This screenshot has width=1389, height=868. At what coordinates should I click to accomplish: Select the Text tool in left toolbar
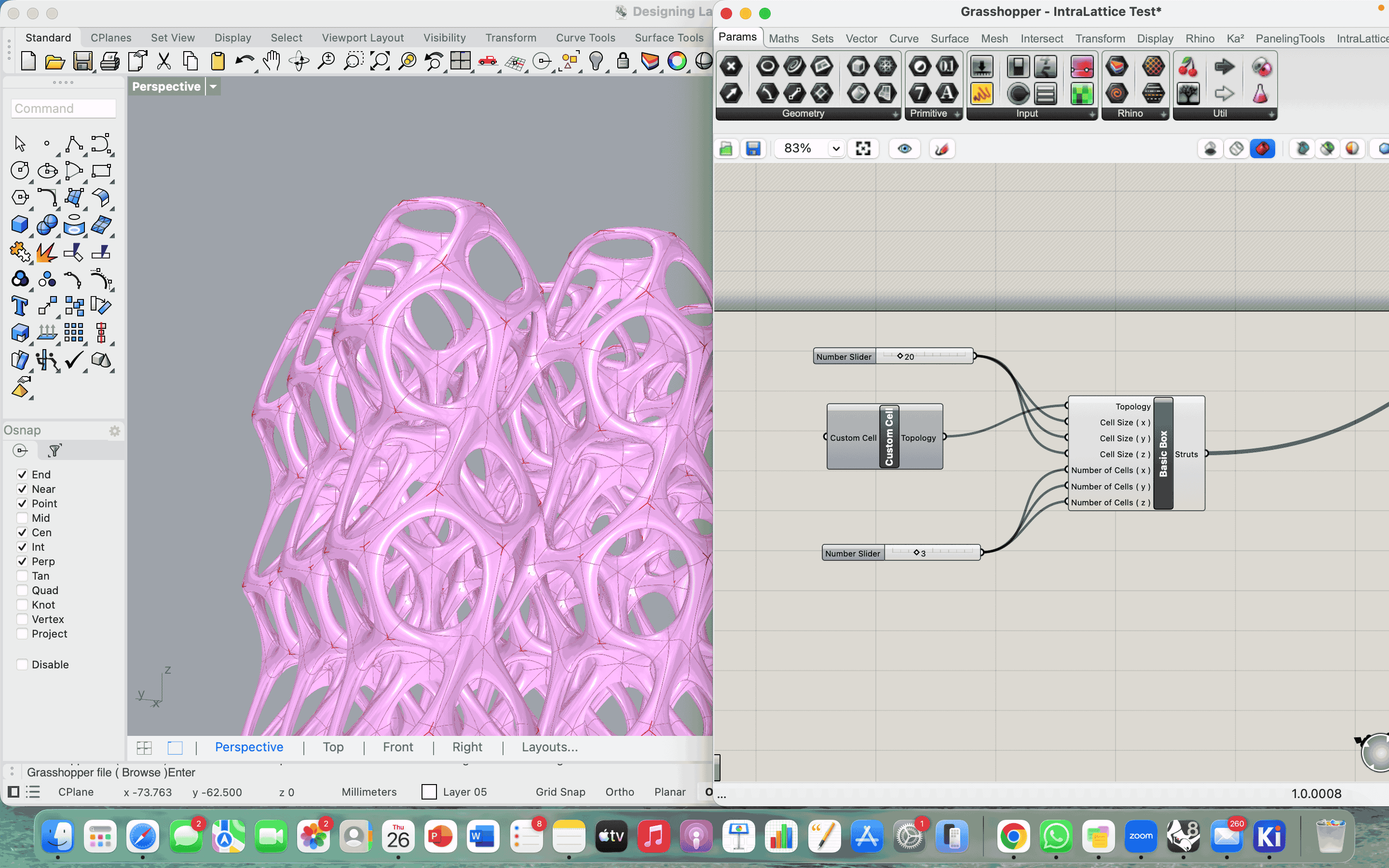coord(19,306)
